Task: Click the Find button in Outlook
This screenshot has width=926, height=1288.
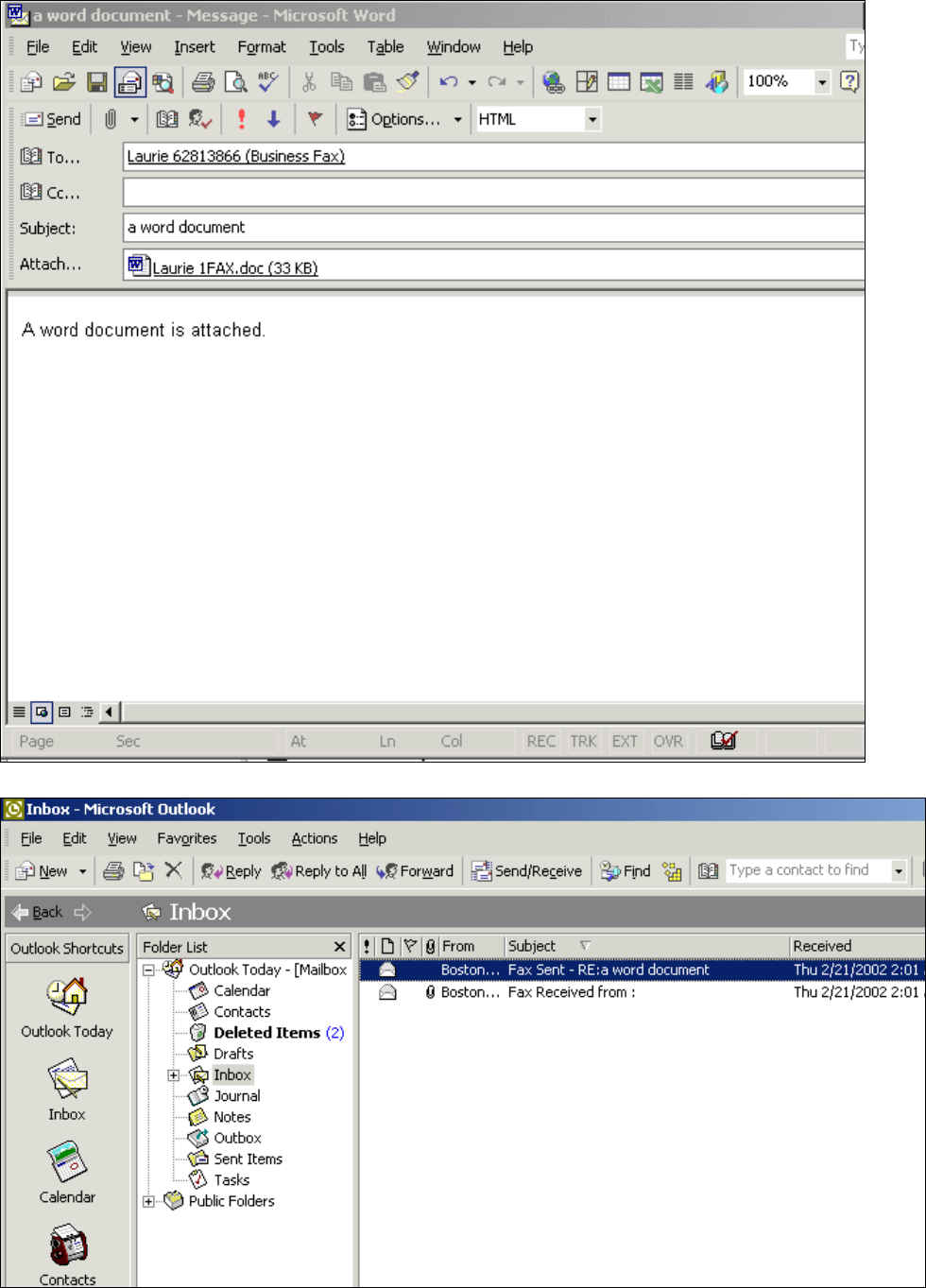Action: pyautogui.click(x=626, y=871)
